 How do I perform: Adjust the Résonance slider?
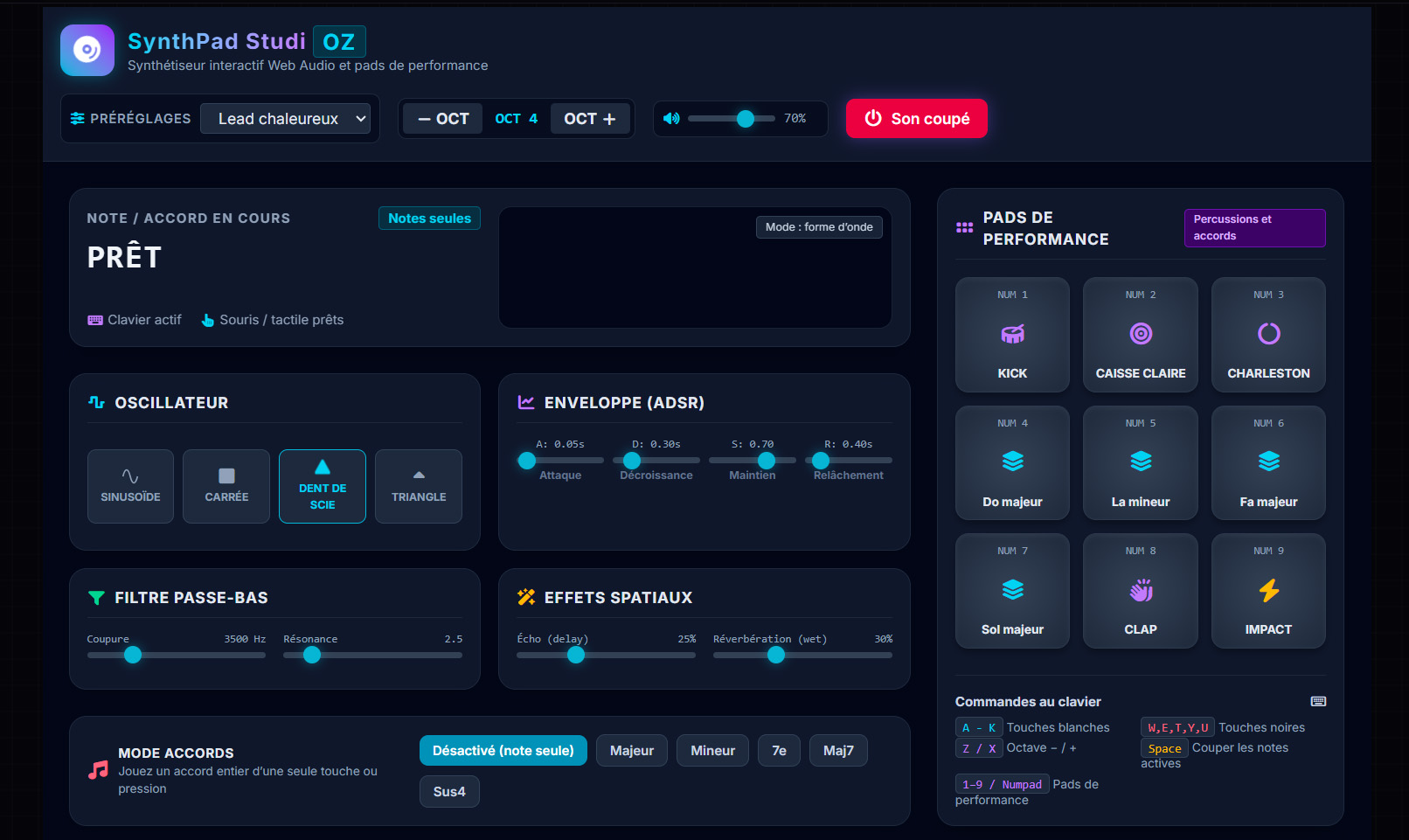pos(372,655)
